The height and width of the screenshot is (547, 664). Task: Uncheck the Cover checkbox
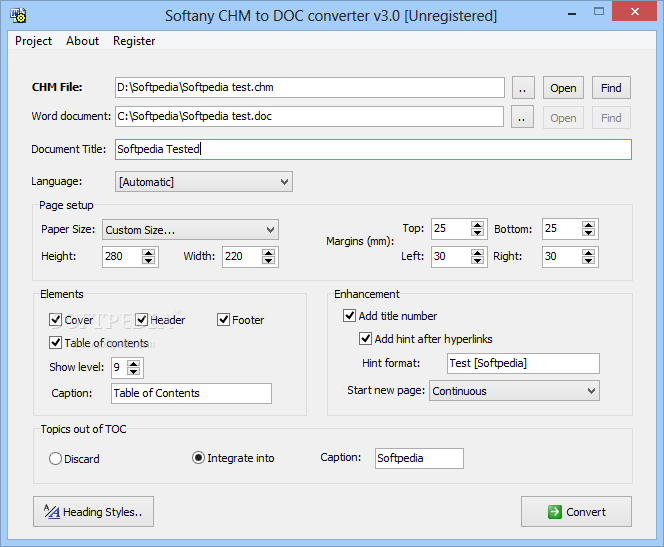(55, 319)
